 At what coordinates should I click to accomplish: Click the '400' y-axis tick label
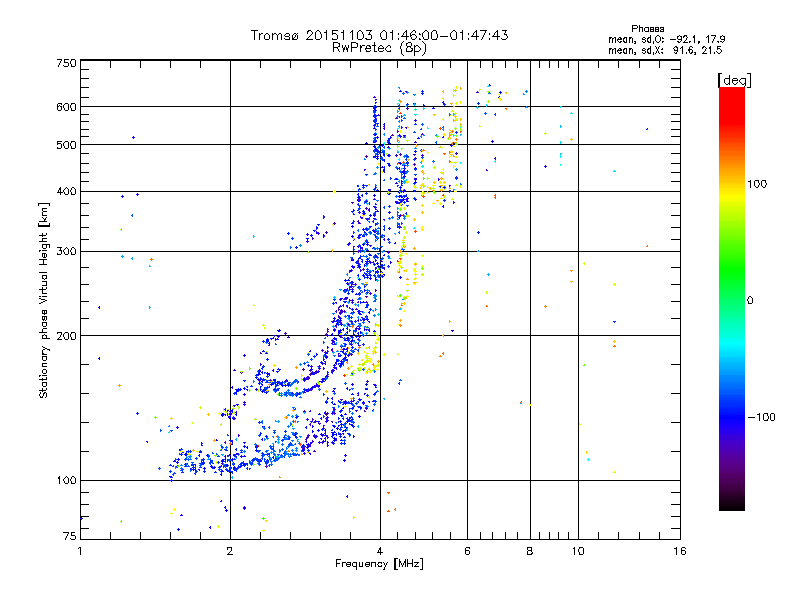click(66, 192)
